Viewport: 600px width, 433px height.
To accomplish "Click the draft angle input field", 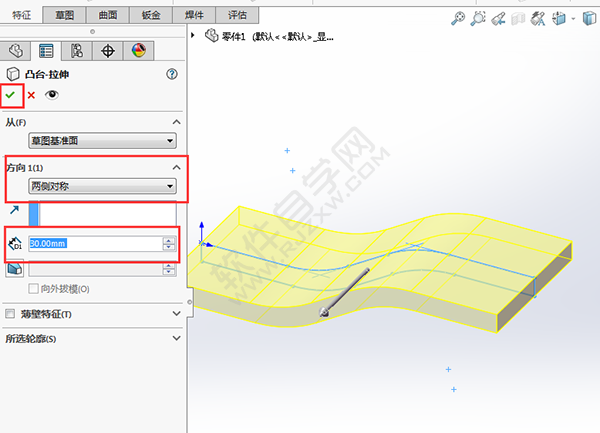I will [x=96, y=269].
